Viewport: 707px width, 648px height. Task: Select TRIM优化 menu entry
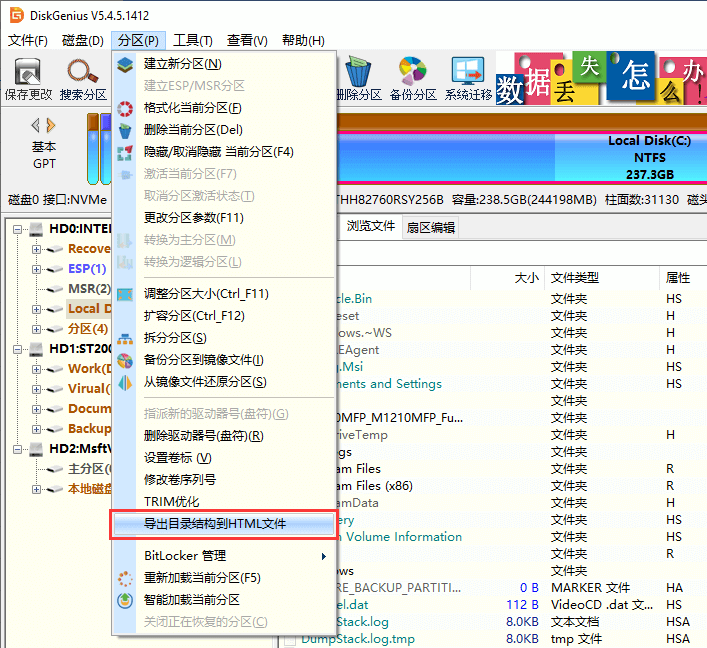[x=224, y=502]
